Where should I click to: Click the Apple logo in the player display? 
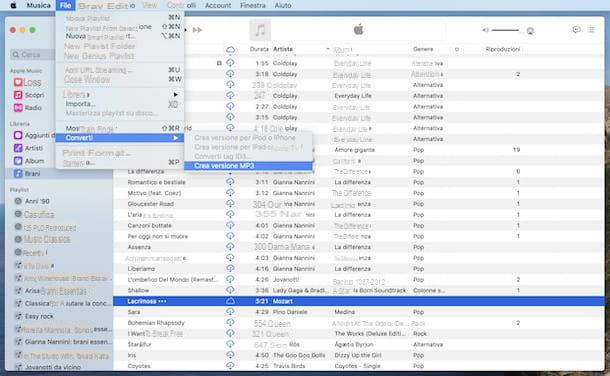point(358,29)
